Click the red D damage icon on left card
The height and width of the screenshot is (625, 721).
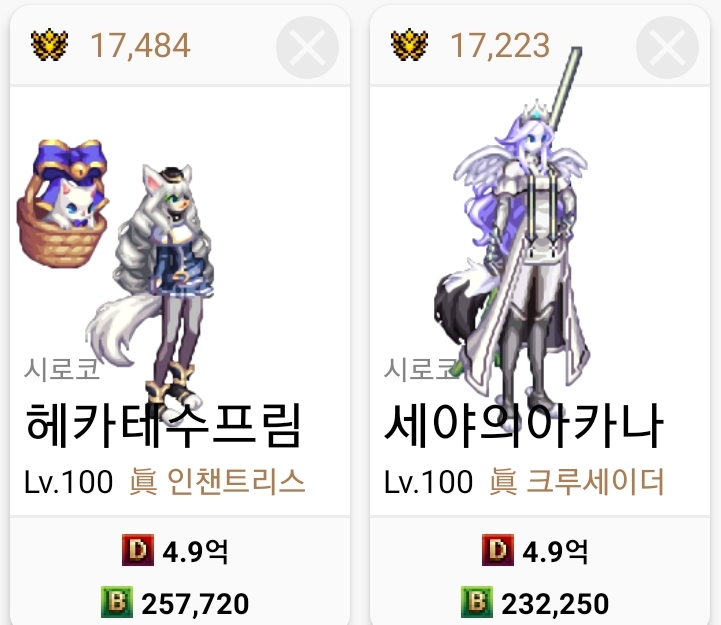coord(137,550)
